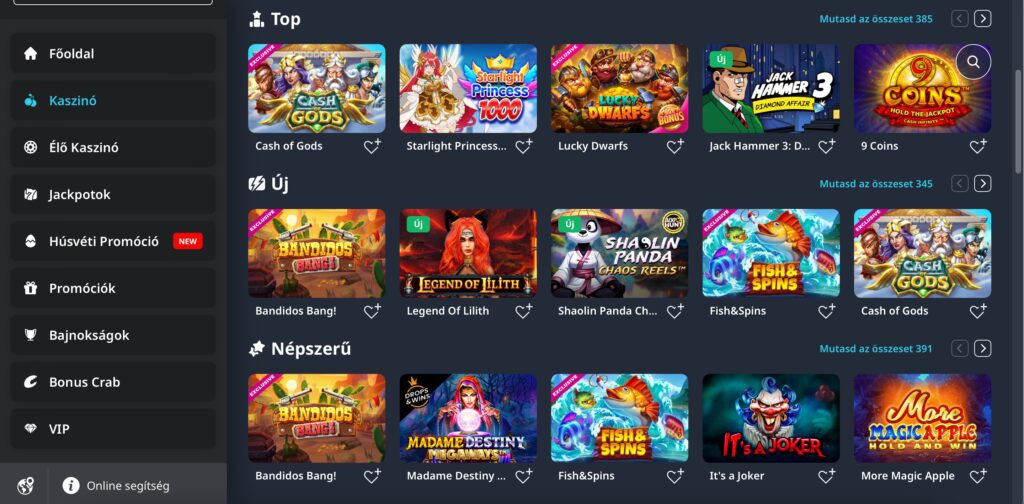The height and width of the screenshot is (504, 1024).
Task: Toggle favorite heart for It's a Joker
Action: (x=827, y=476)
